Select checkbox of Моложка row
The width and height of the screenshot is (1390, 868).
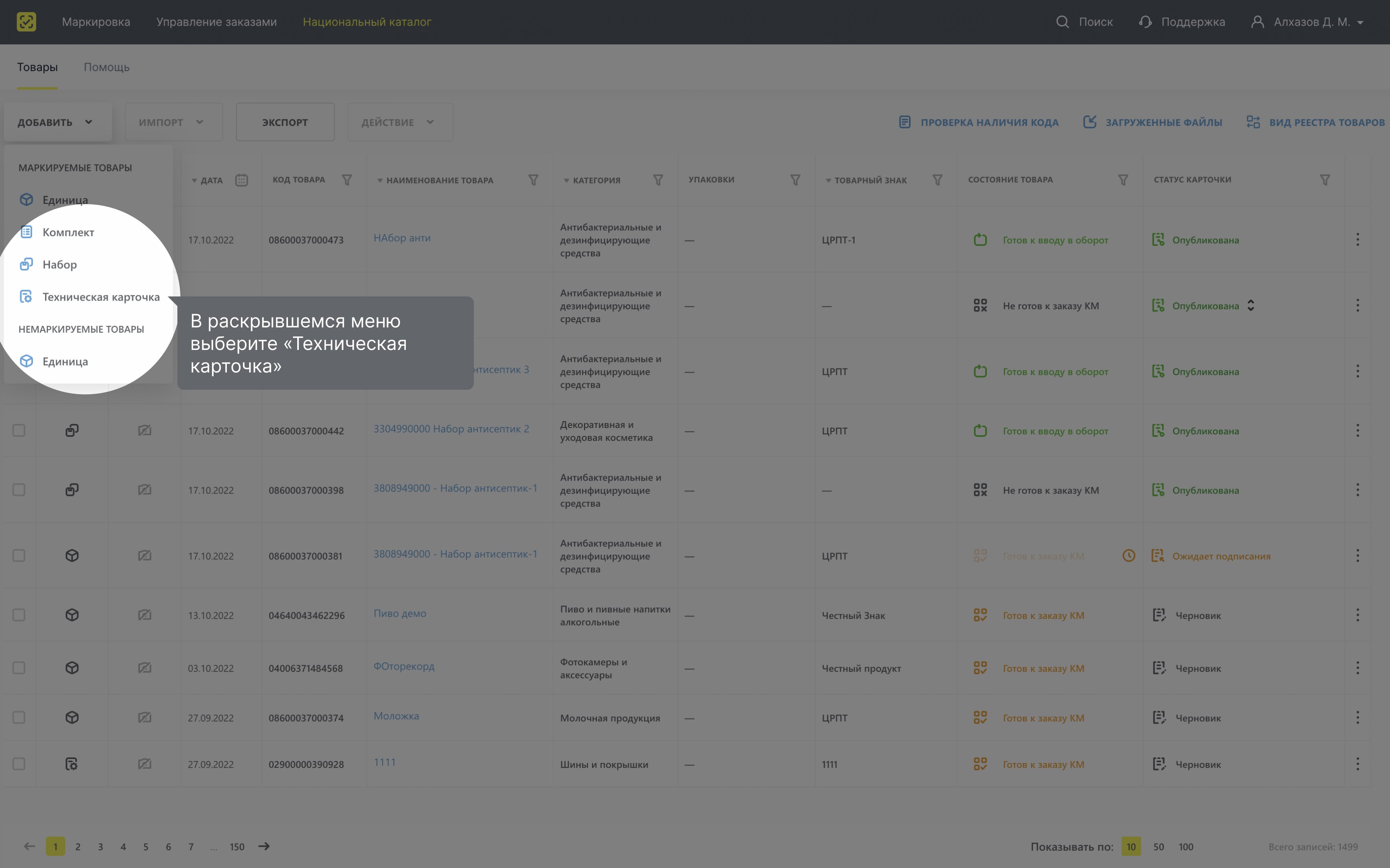tap(19, 717)
